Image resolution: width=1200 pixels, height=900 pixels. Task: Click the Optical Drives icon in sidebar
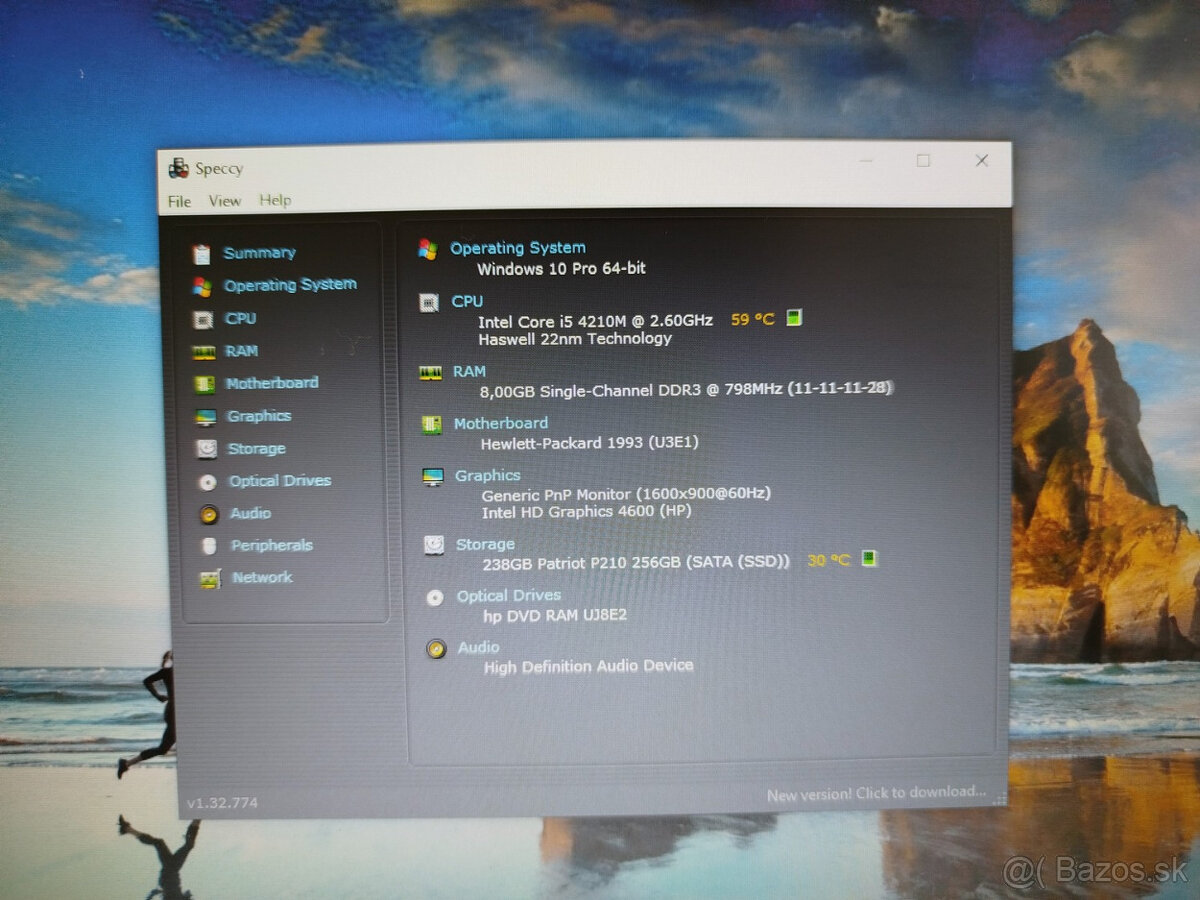[x=207, y=481]
